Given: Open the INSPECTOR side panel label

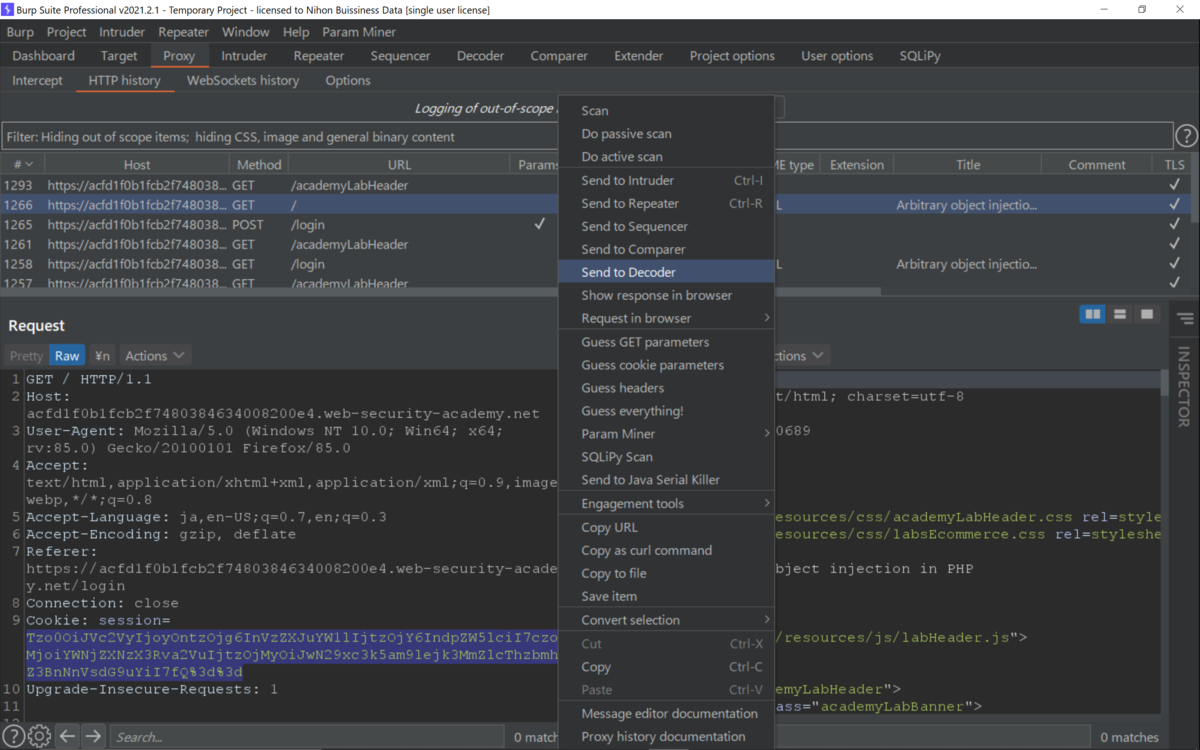Looking at the screenshot, I should (1184, 388).
